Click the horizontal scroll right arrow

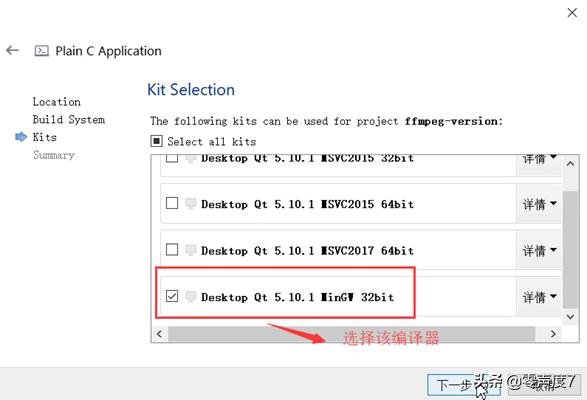(x=553, y=334)
